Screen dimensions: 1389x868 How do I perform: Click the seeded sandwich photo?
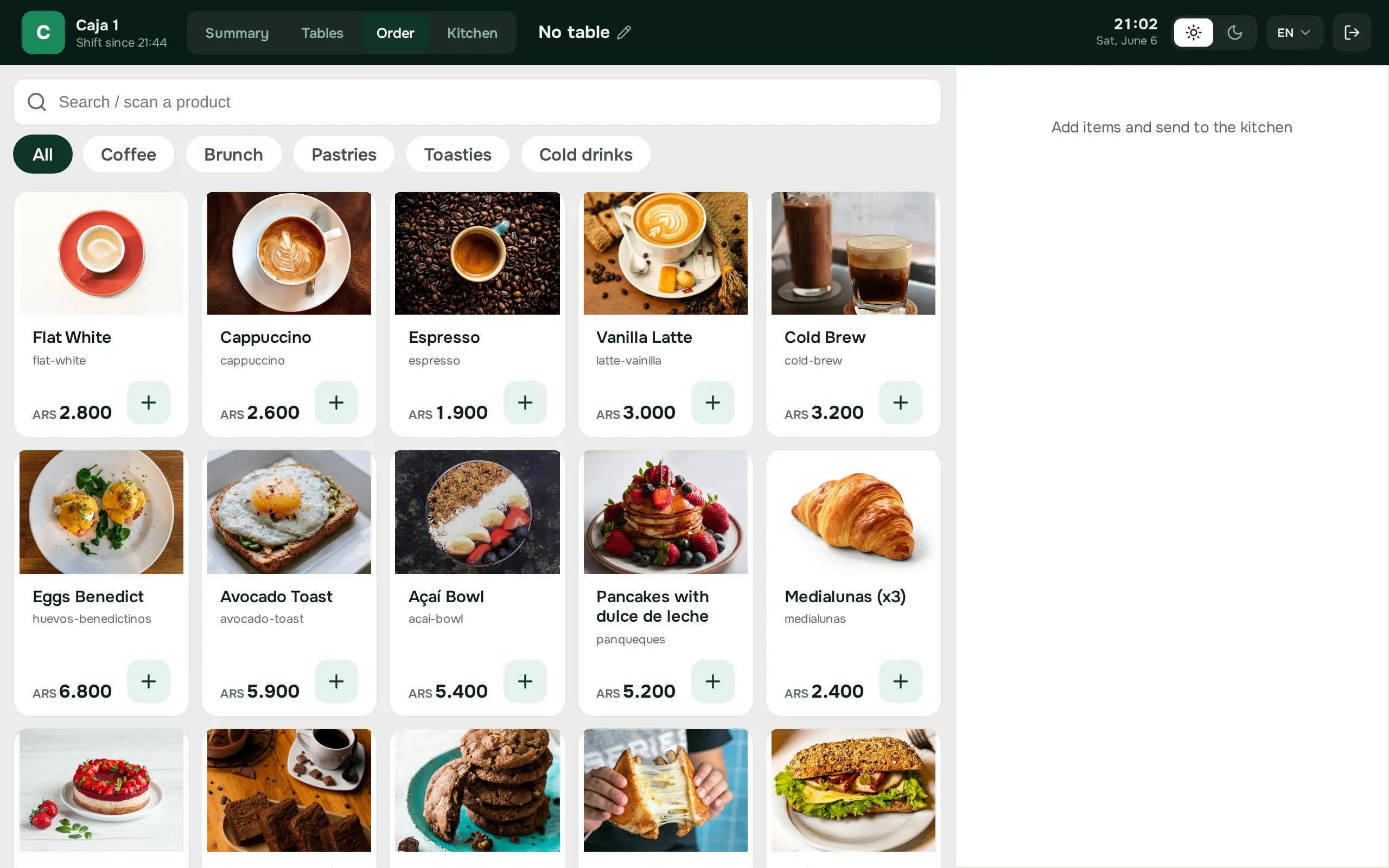853,790
